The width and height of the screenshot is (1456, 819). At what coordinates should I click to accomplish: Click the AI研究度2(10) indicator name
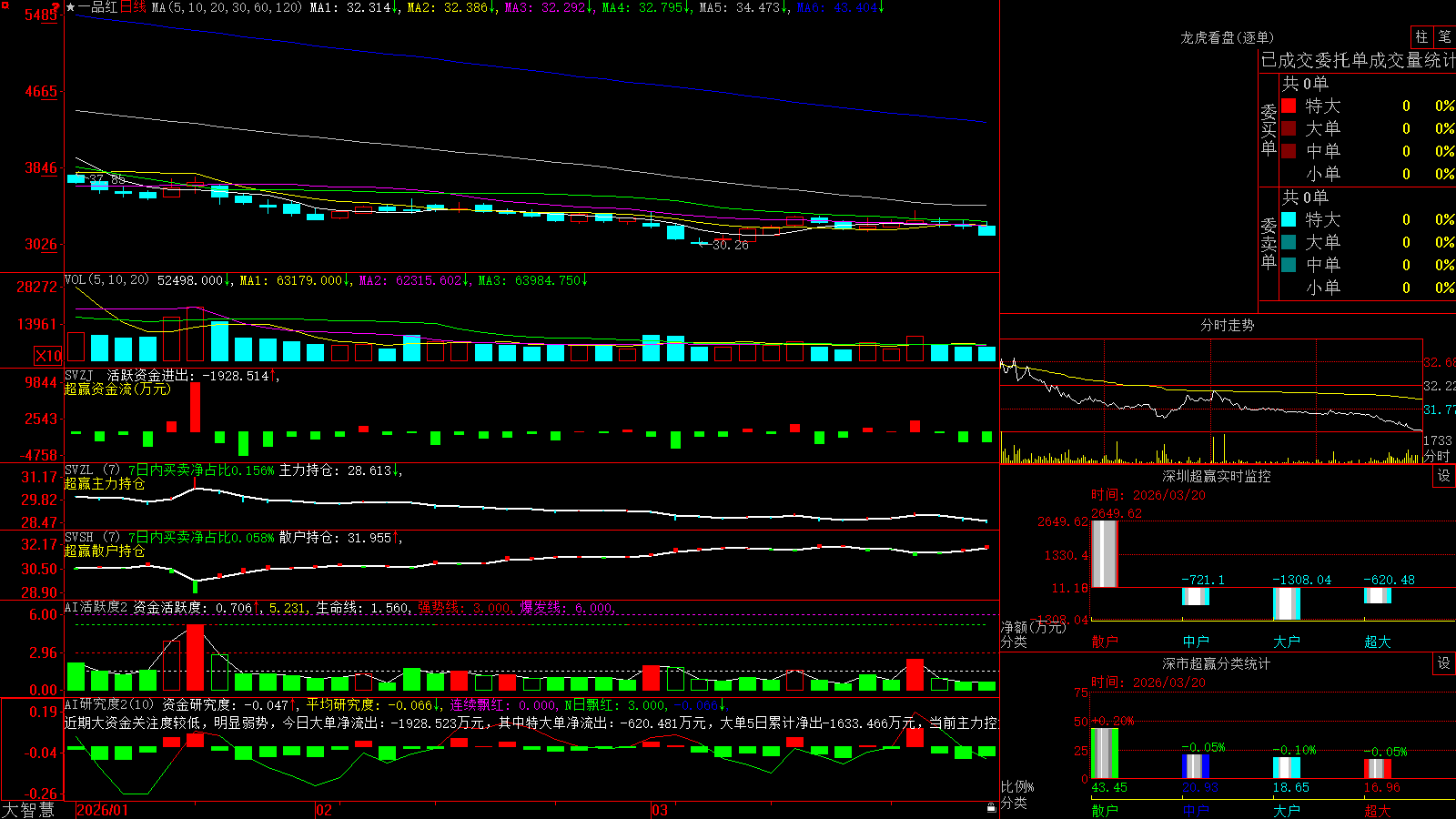pyautogui.click(x=109, y=704)
